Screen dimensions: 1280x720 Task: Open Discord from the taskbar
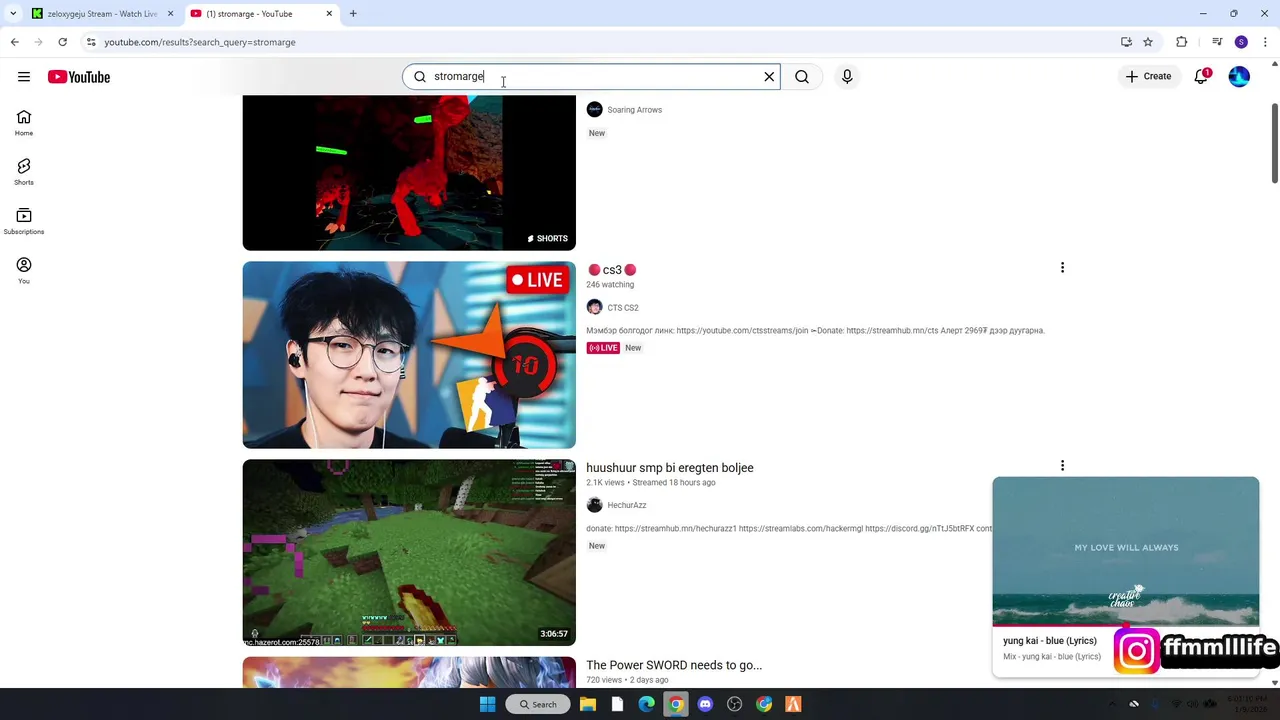pos(706,704)
